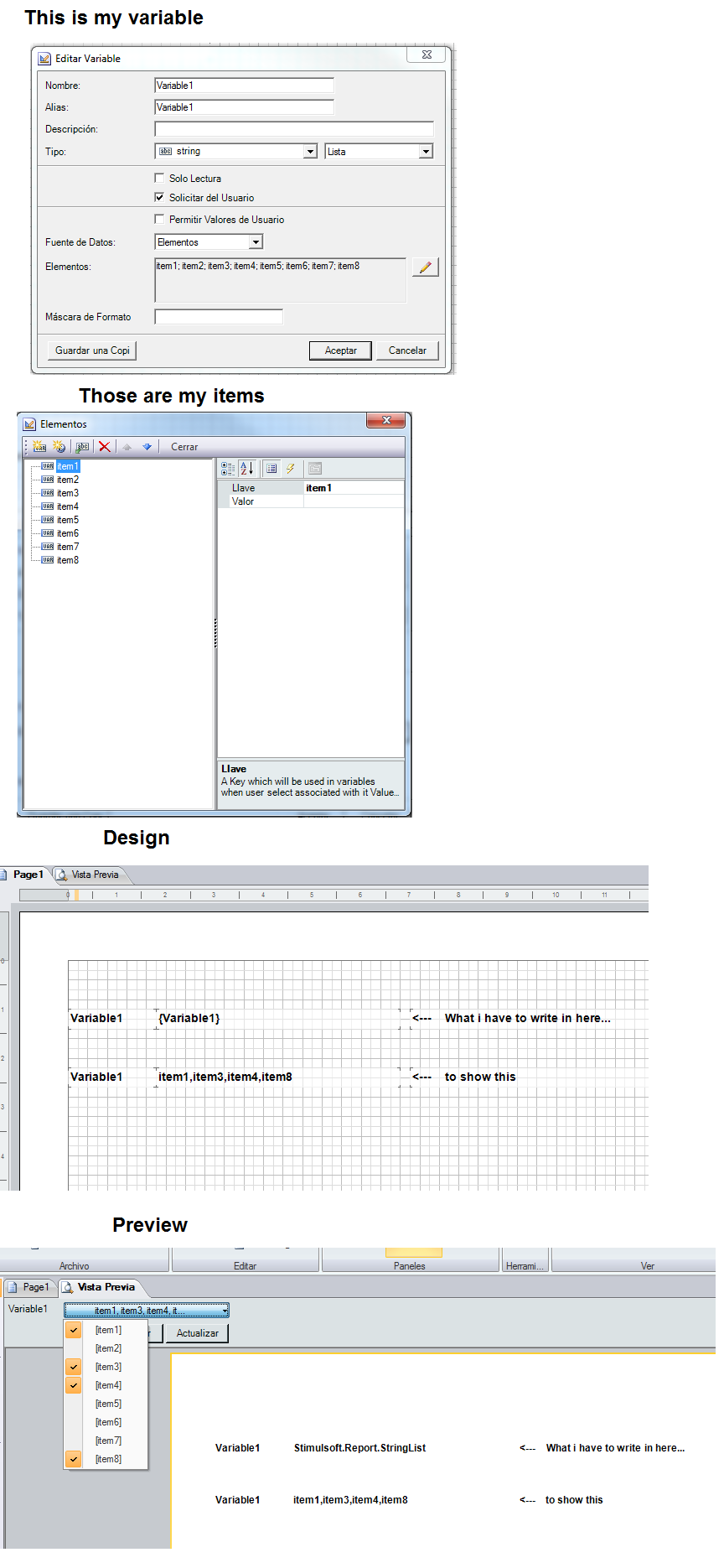Viewport: 724px width, 1568px height.
Task: Click the Valor property row
Action: [x=312, y=501]
